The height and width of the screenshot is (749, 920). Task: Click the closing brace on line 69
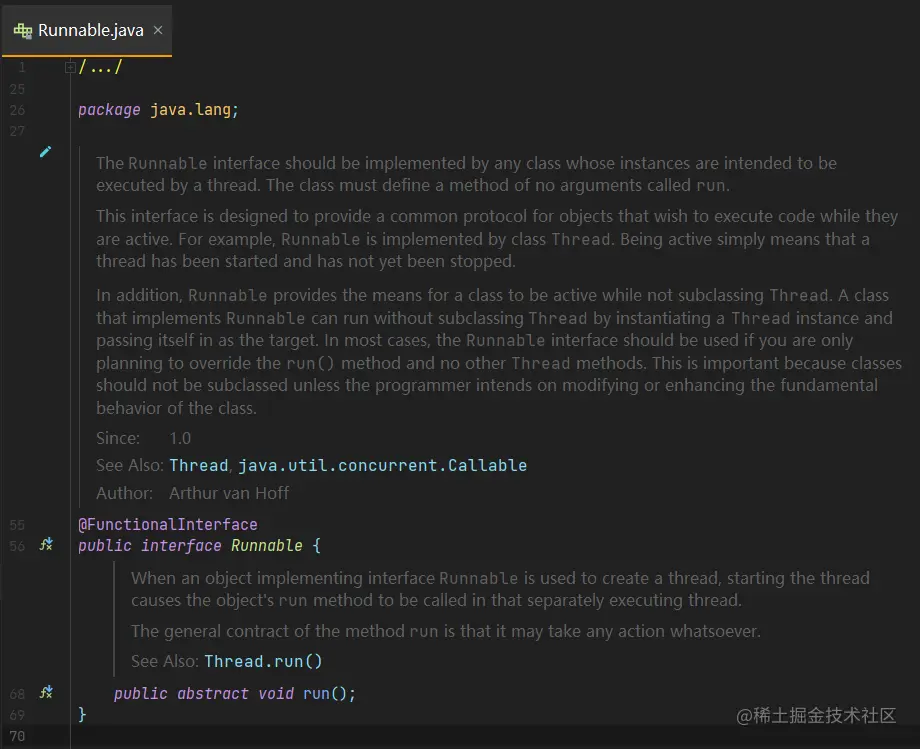click(x=82, y=714)
